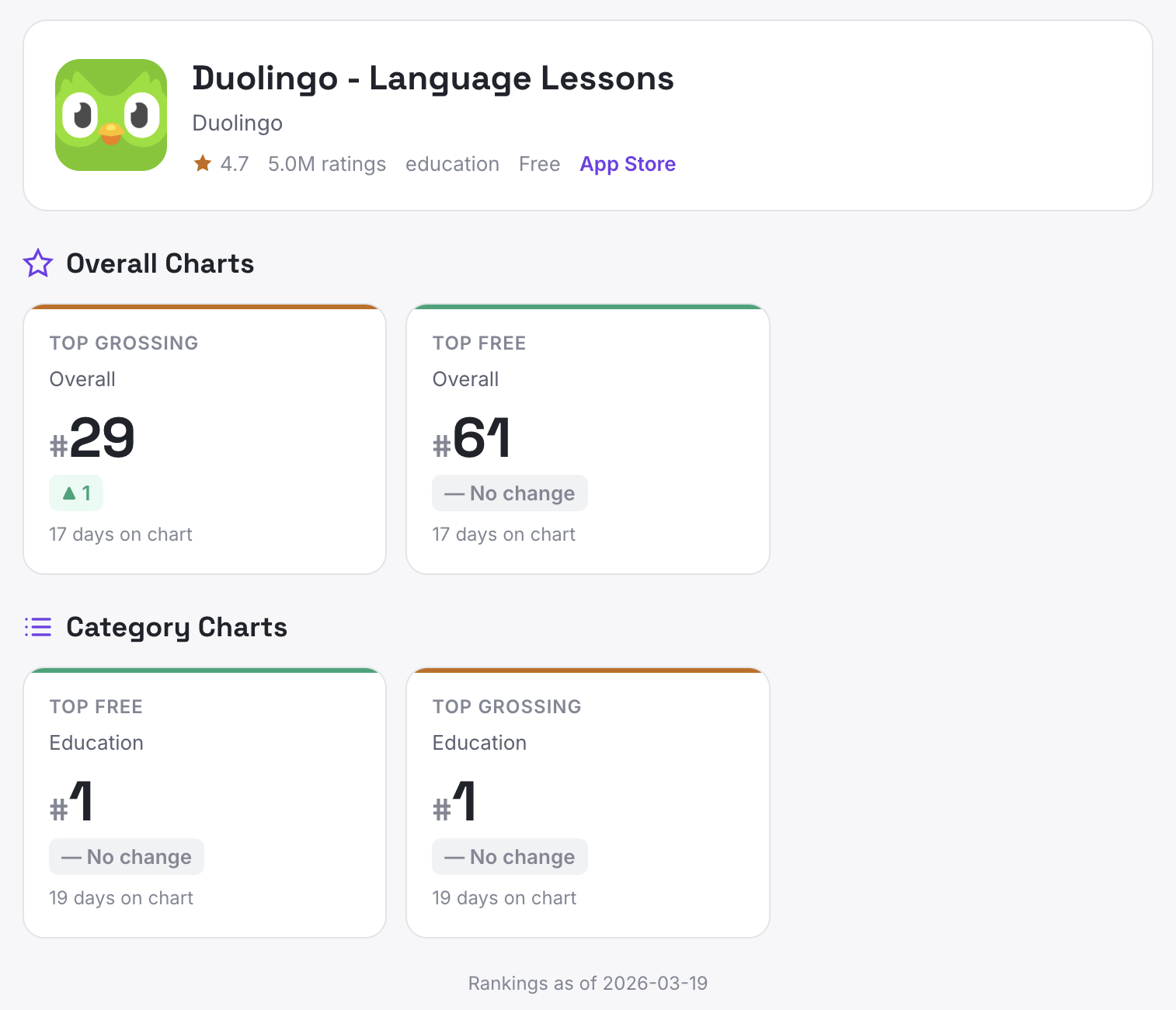This screenshot has height=1010, width=1176.
Task: Click '17 days on chart' under #29
Action: pos(120,535)
